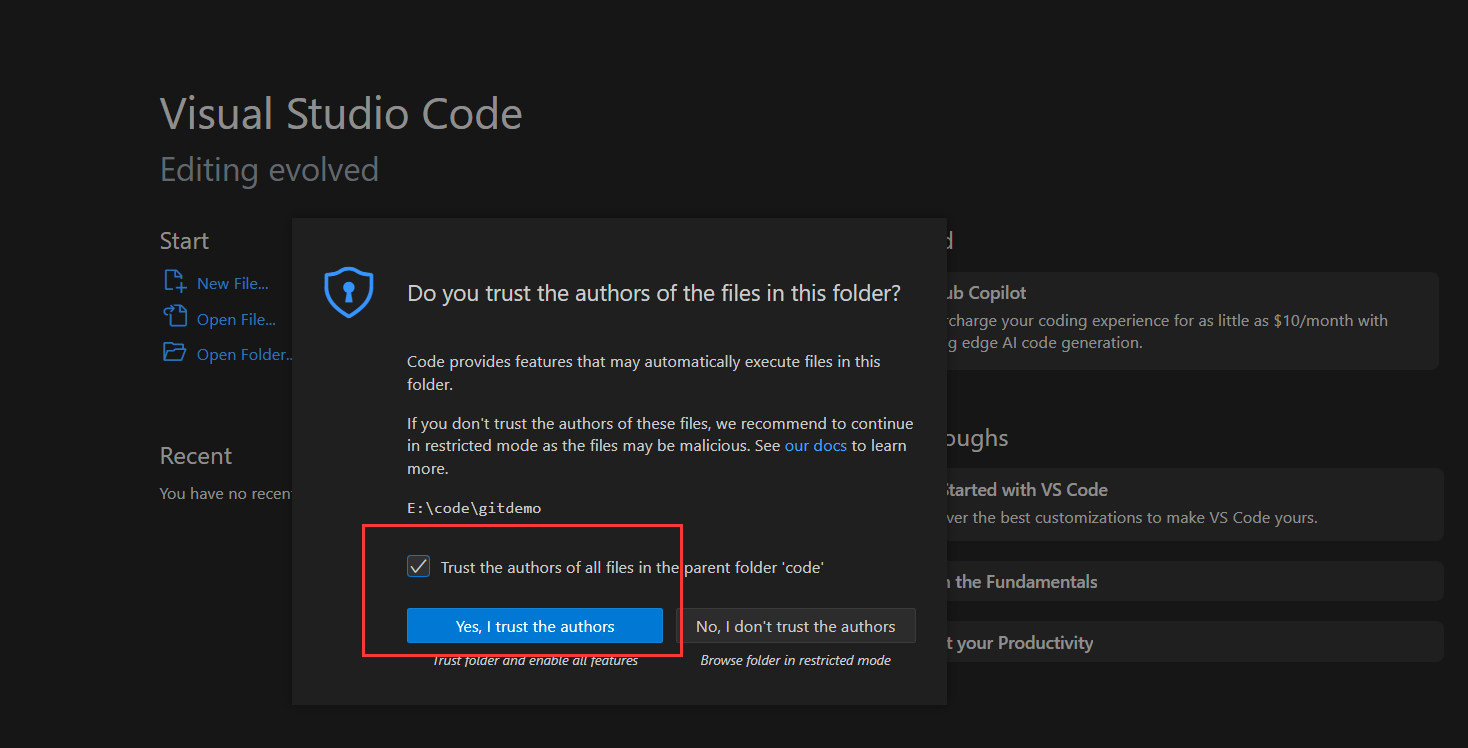
Task: Click 'Browse folder in restricted mode' caption
Action: click(796, 660)
